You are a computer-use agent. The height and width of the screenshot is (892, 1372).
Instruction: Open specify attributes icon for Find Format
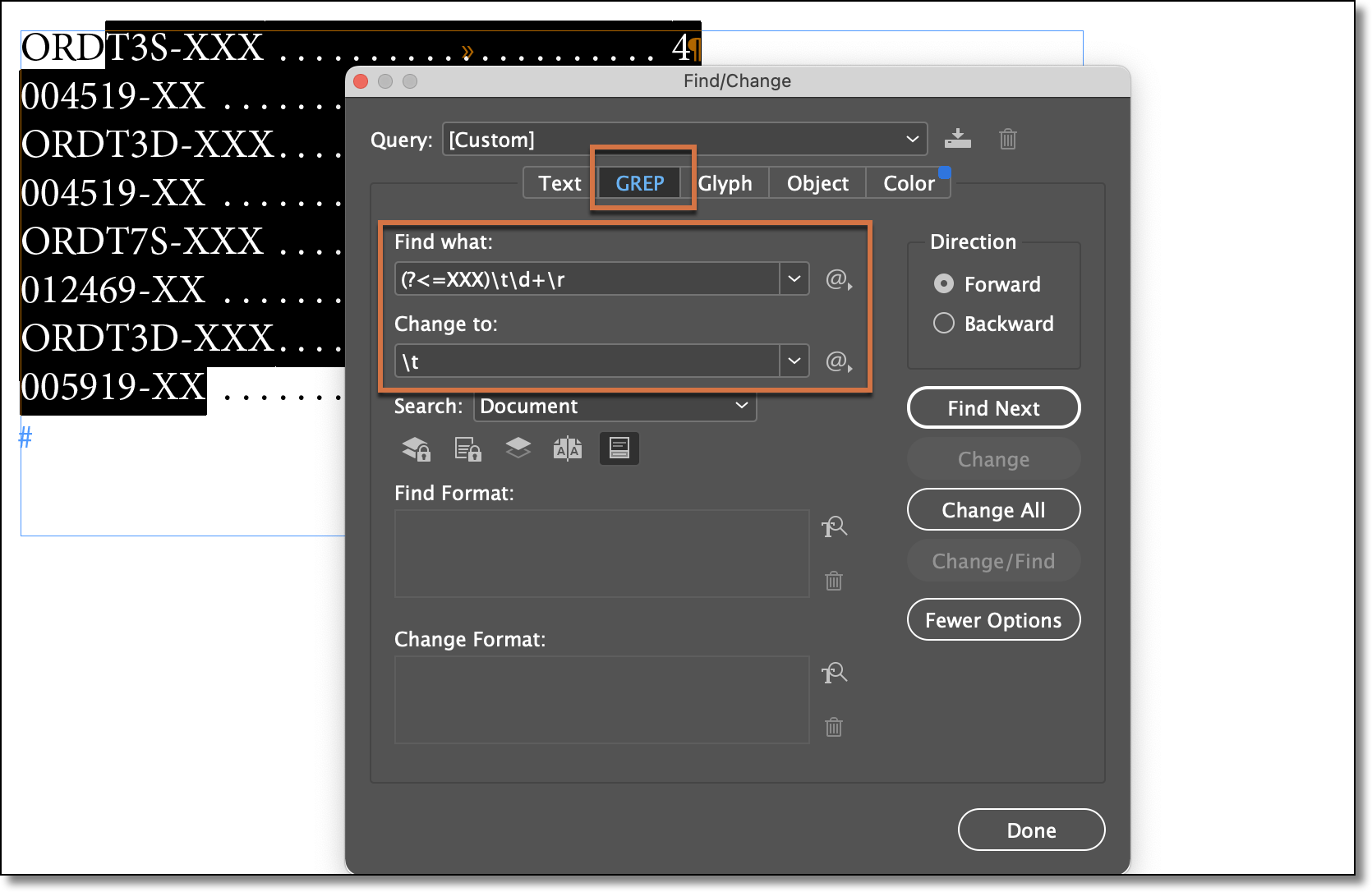click(x=835, y=526)
